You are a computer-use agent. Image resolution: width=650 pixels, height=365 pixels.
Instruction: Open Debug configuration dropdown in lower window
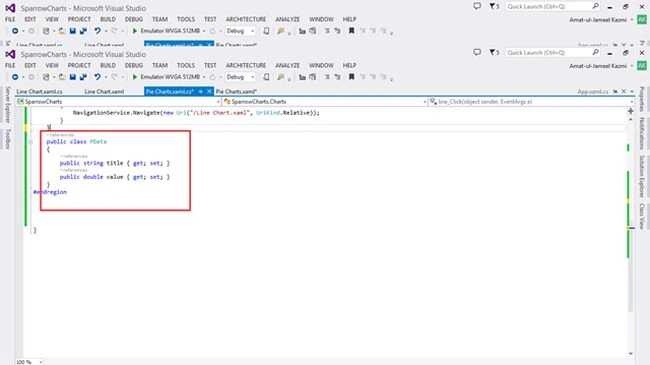click(252, 77)
